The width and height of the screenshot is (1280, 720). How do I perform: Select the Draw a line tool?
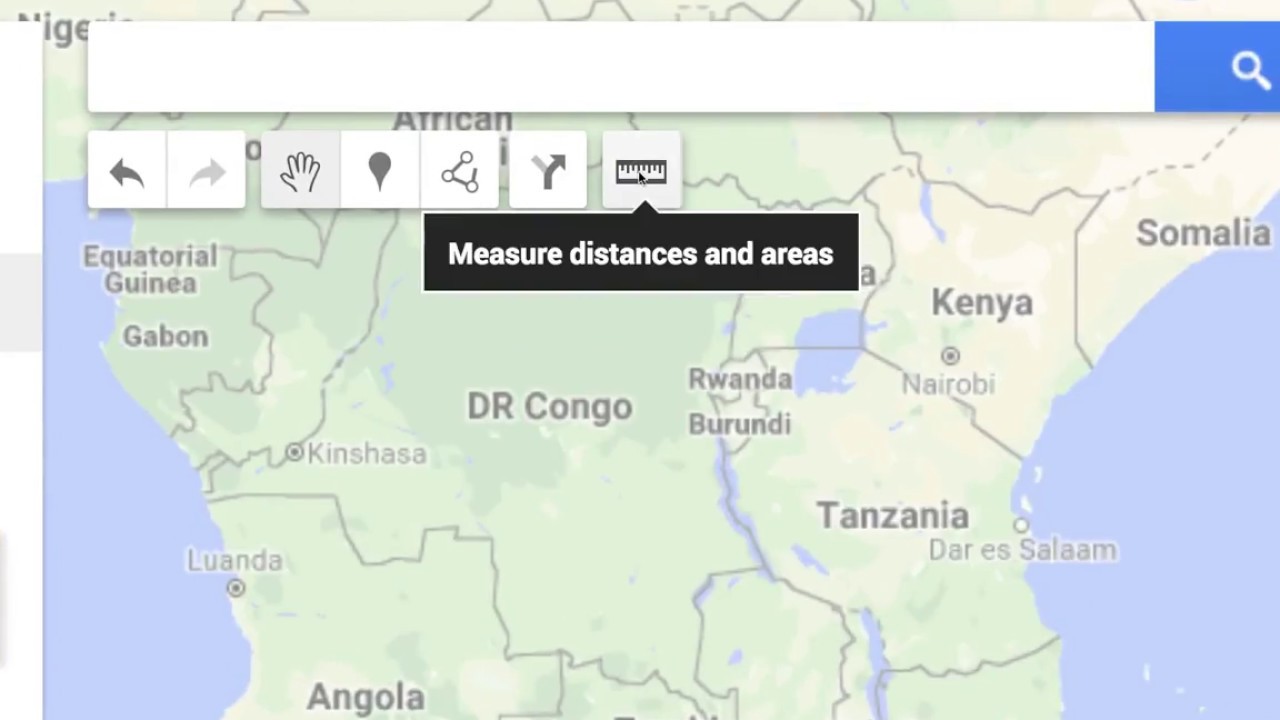click(x=460, y=172)
